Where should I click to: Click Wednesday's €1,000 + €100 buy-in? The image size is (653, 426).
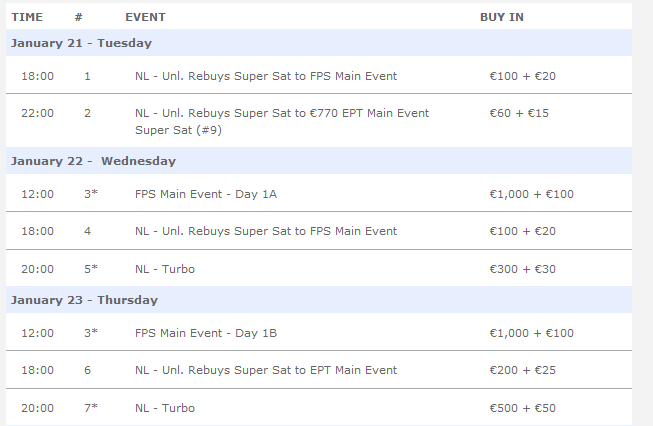(531, 194)
